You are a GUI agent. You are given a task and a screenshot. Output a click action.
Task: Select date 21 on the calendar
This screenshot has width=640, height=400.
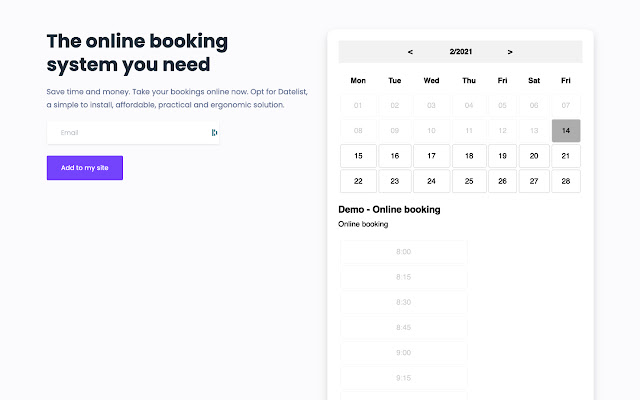[x=566, y=156]
